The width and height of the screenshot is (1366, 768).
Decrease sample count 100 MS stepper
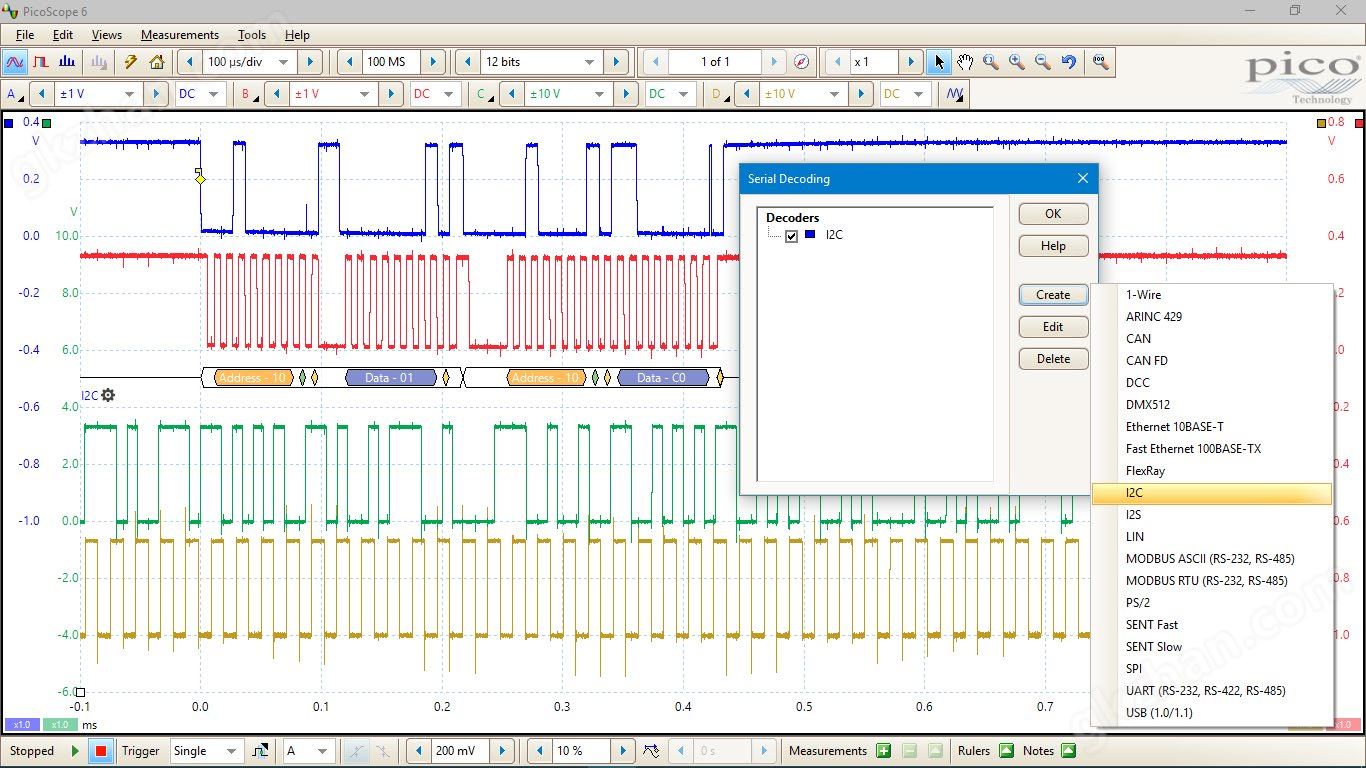pyautogui.click(x=349, y=62)
